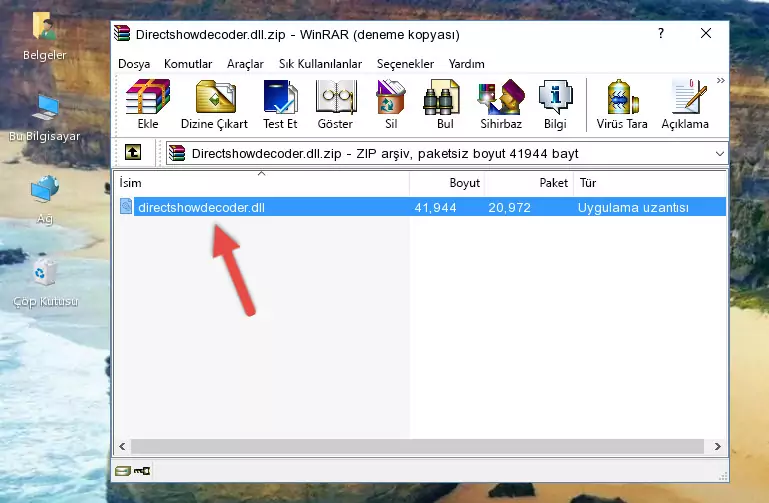Open the Seçenekler menu
769x503 pixels.
click(405, 64)
